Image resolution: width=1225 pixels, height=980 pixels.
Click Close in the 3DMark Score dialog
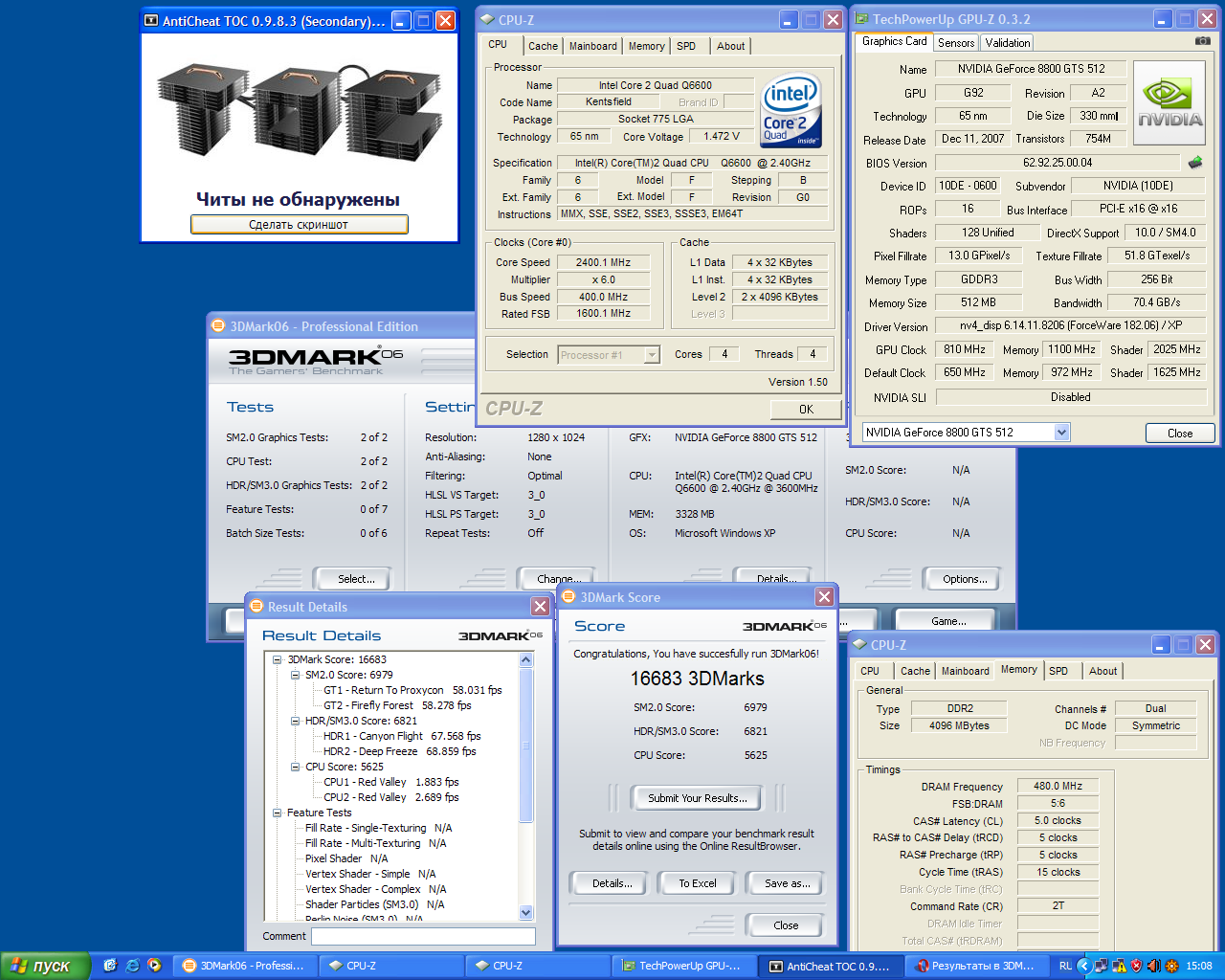[x=786, y=925]
